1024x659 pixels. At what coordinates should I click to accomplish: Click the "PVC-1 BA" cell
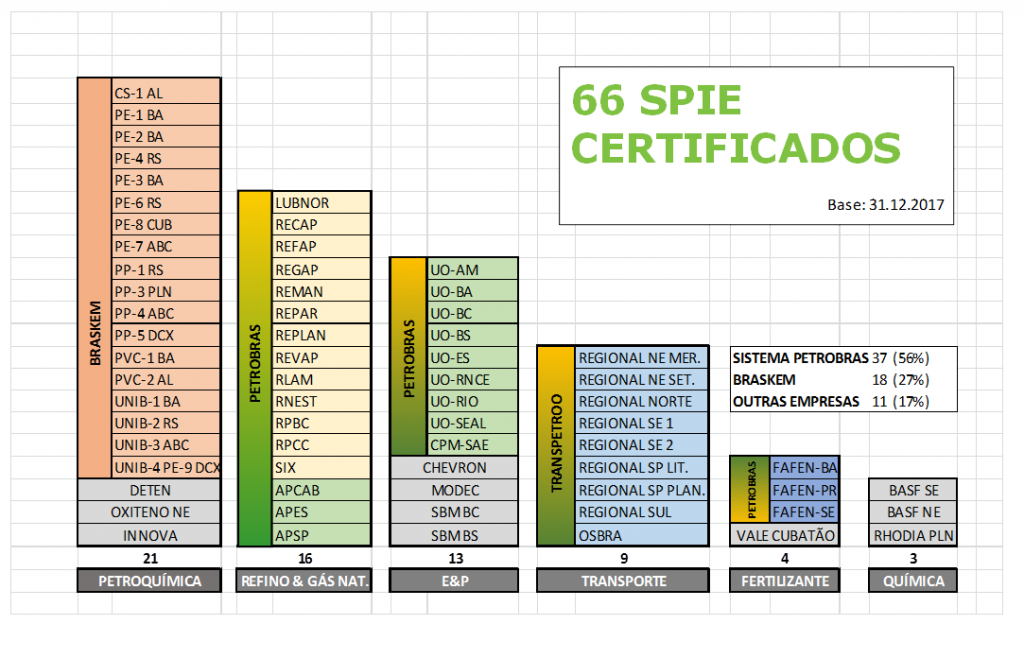tap(166, 358)
